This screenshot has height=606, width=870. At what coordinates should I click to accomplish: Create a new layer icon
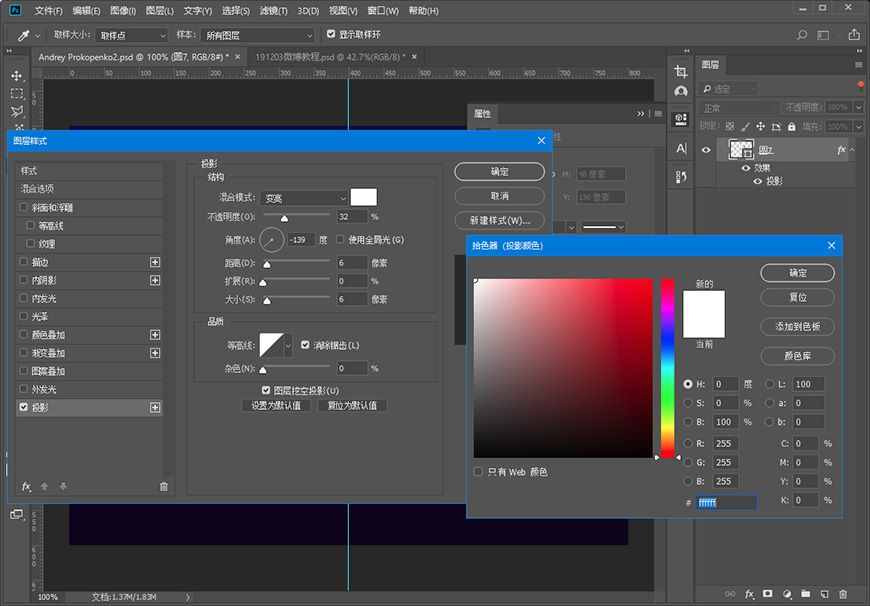[825, 594]
